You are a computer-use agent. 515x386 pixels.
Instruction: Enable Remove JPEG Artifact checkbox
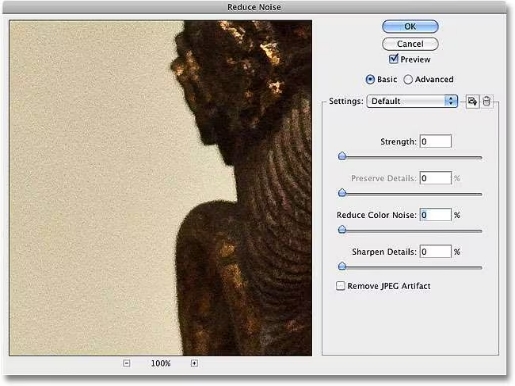(340, 286)
